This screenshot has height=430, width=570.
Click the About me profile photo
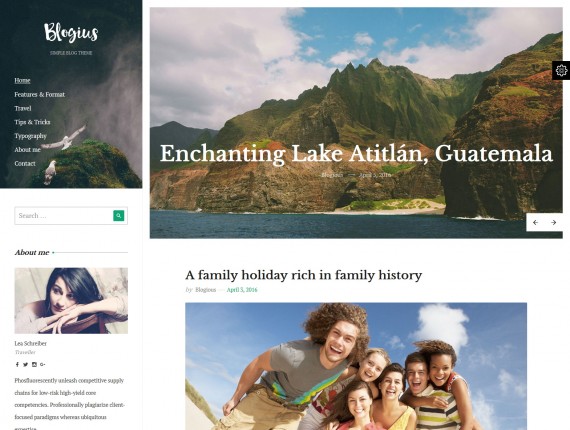[71, 301]
